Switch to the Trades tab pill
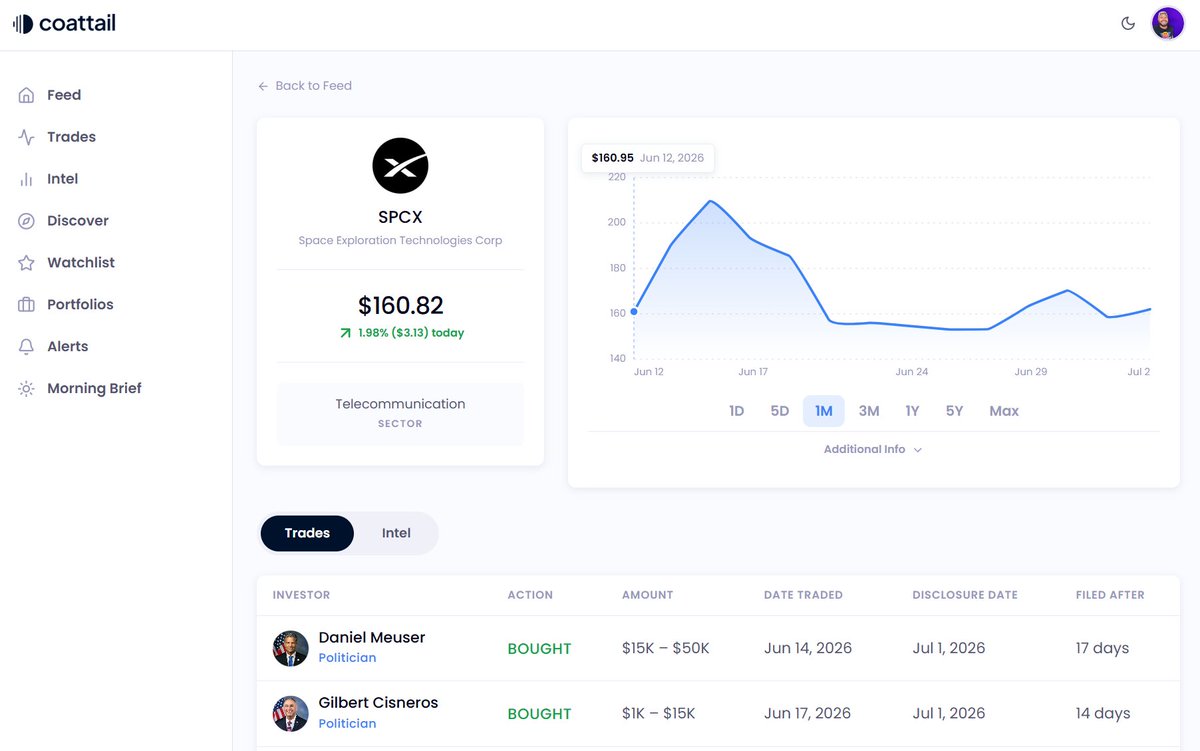The height and width of the screenshot is (751, 1200). tap(307, 534)
